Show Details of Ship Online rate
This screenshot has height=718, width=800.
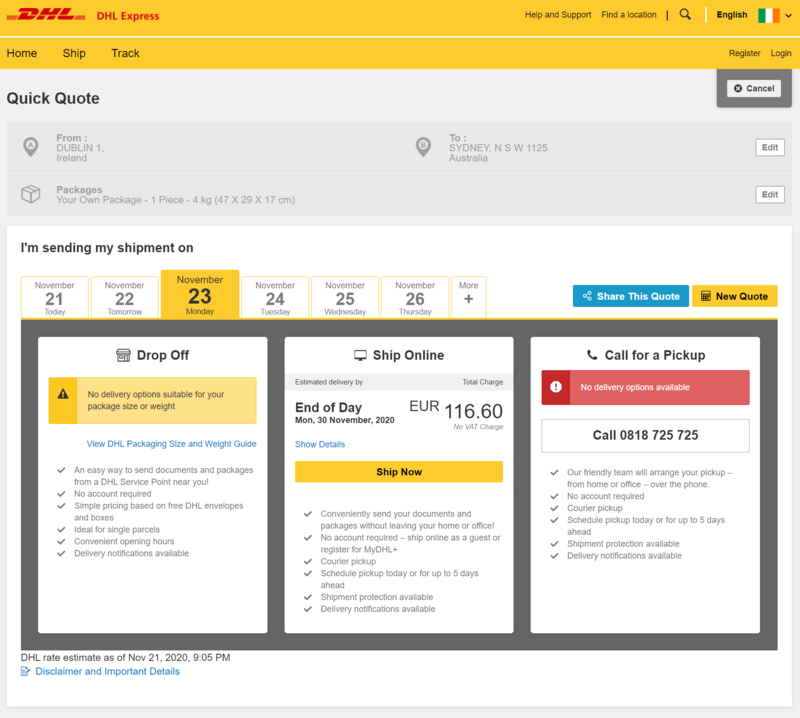pos(320,444)
